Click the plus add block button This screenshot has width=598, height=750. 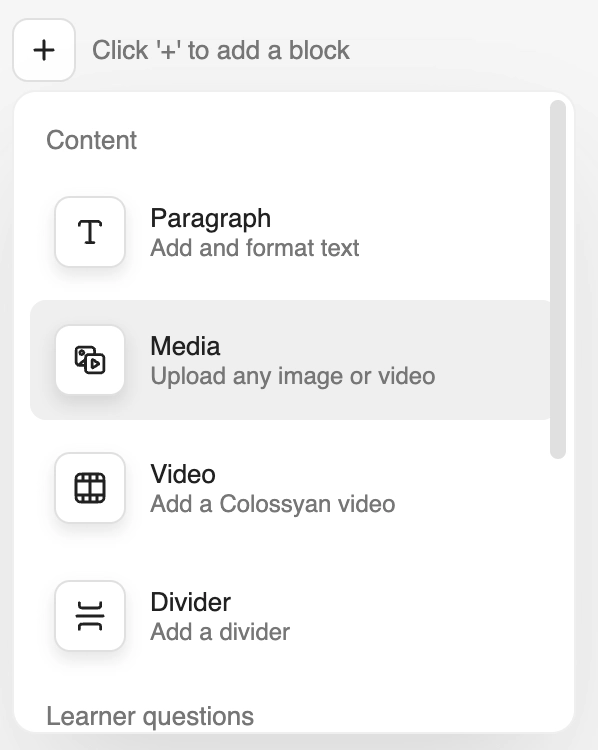[x=44, y=50]
